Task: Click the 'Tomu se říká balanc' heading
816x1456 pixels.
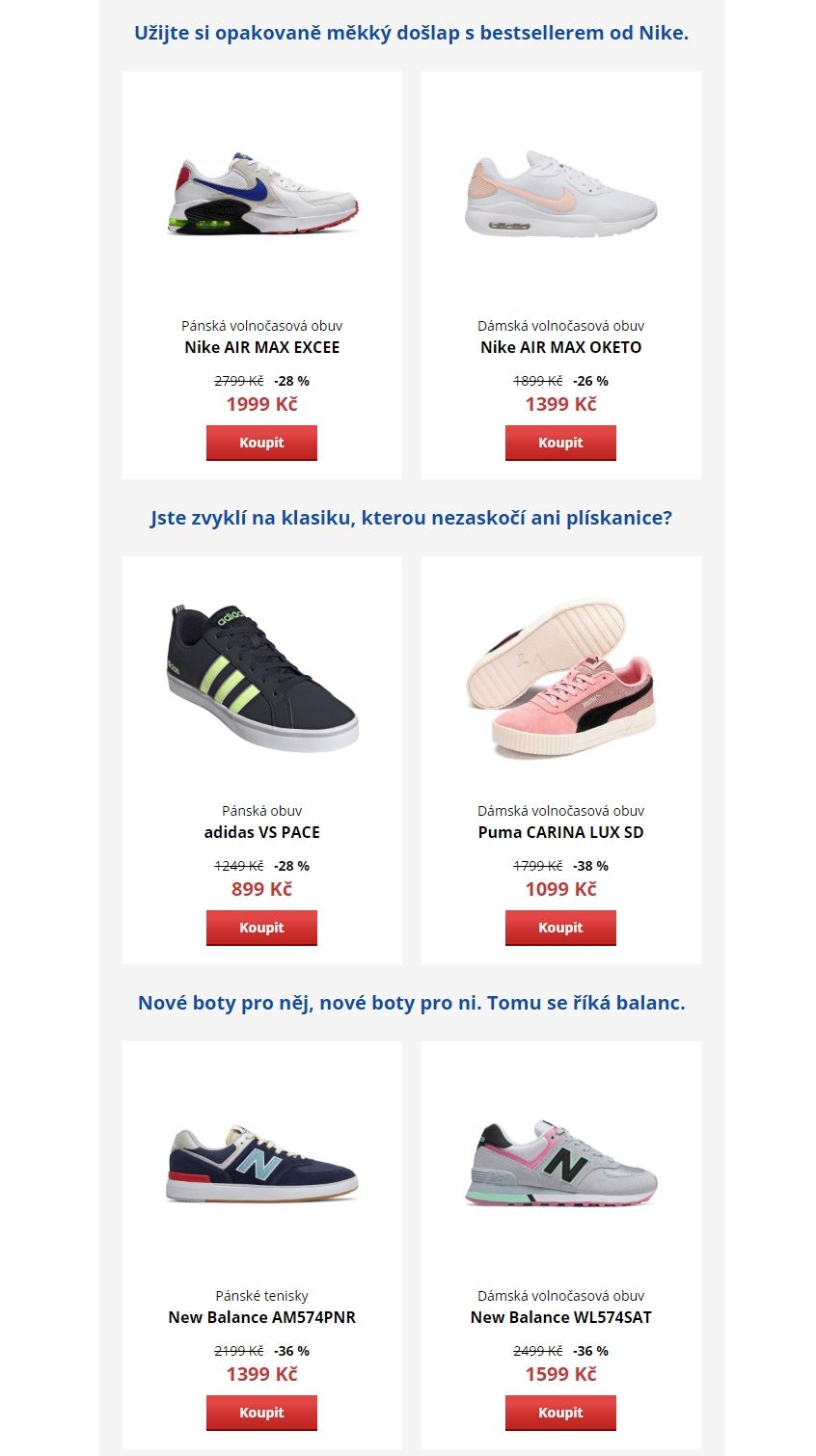Action: tap(586, 1003)
